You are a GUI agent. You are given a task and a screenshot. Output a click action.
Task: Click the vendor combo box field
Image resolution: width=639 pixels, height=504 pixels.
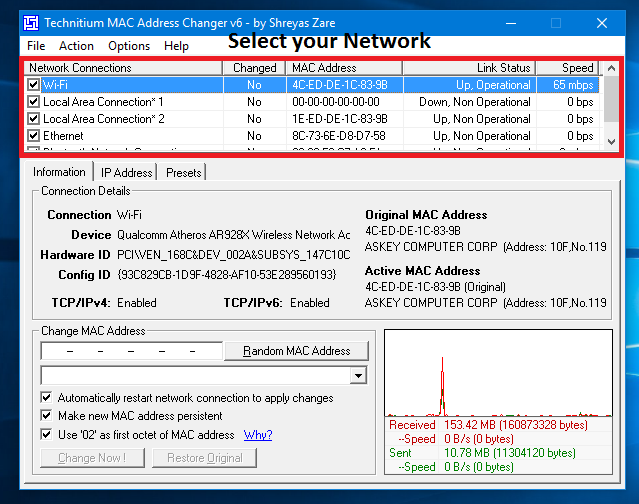[196, 375]
